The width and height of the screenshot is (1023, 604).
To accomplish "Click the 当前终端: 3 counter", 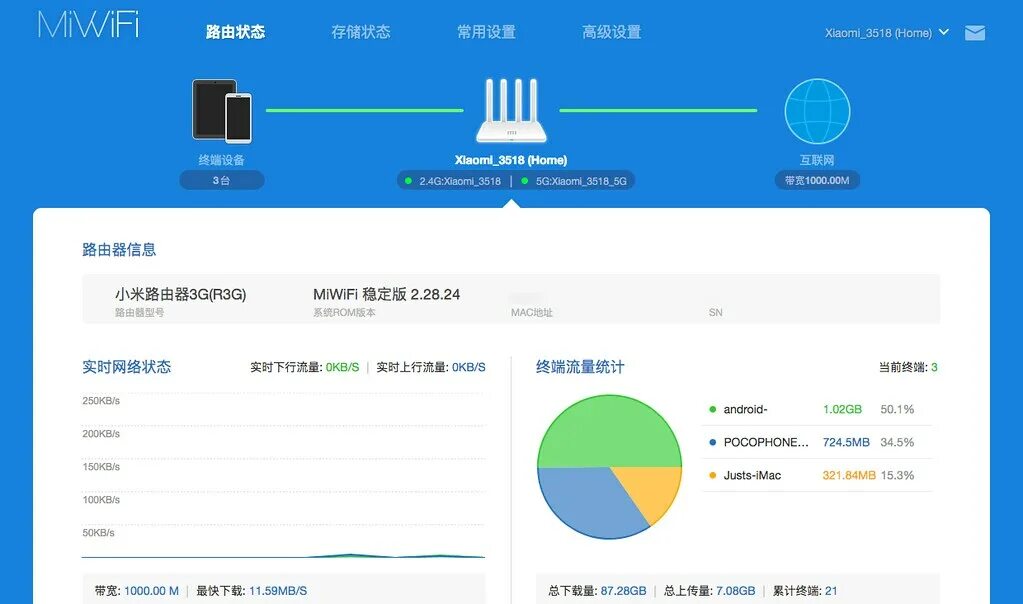I will 908,367.
